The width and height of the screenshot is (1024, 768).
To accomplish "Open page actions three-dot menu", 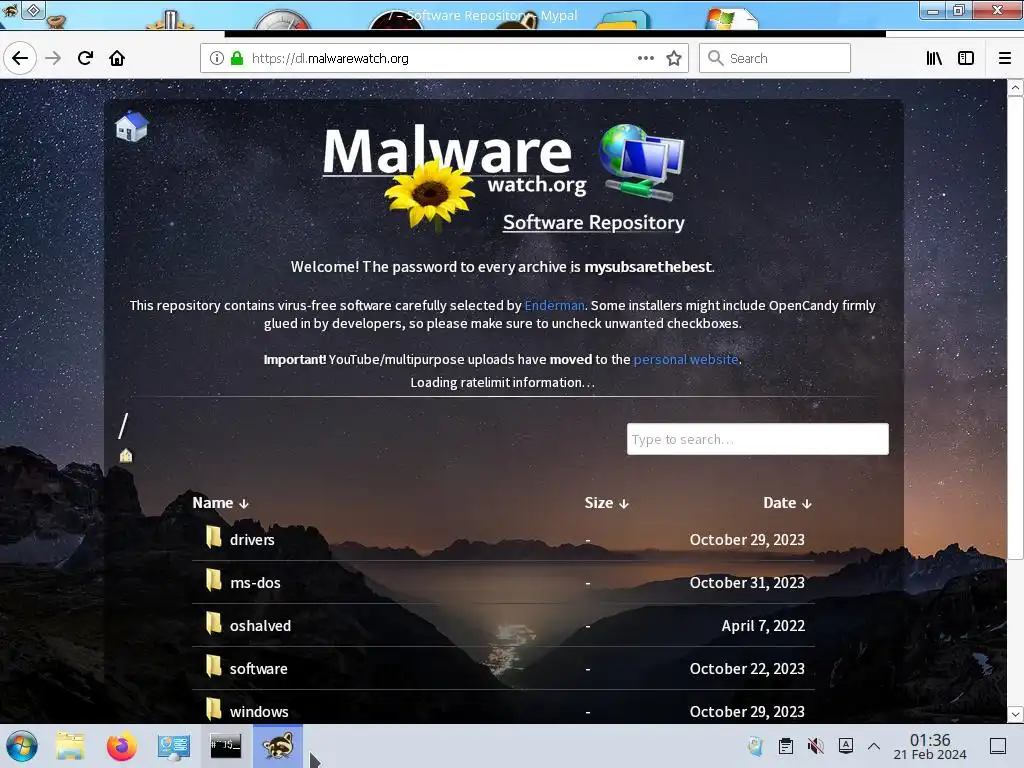I will (646, 58).
